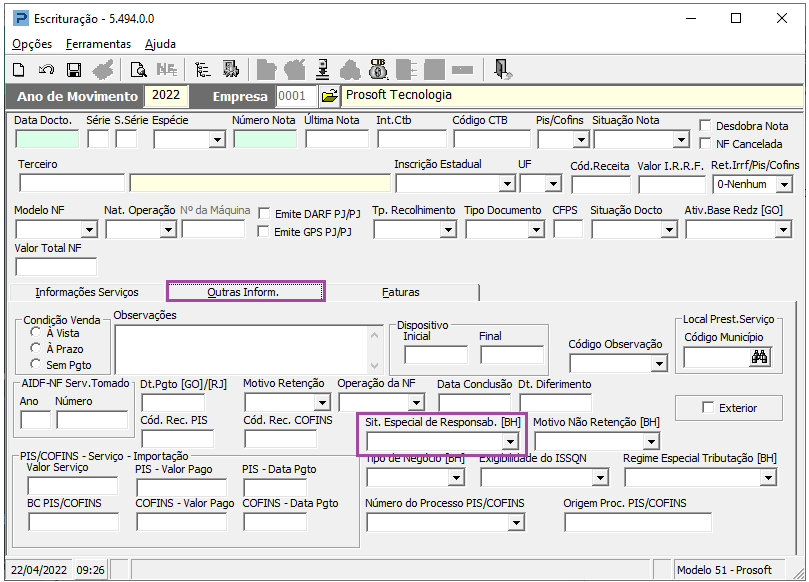Viewport: 809px width, 582px height.
Task: Click the new document toolbar icon
Action: tap(19, 70)
